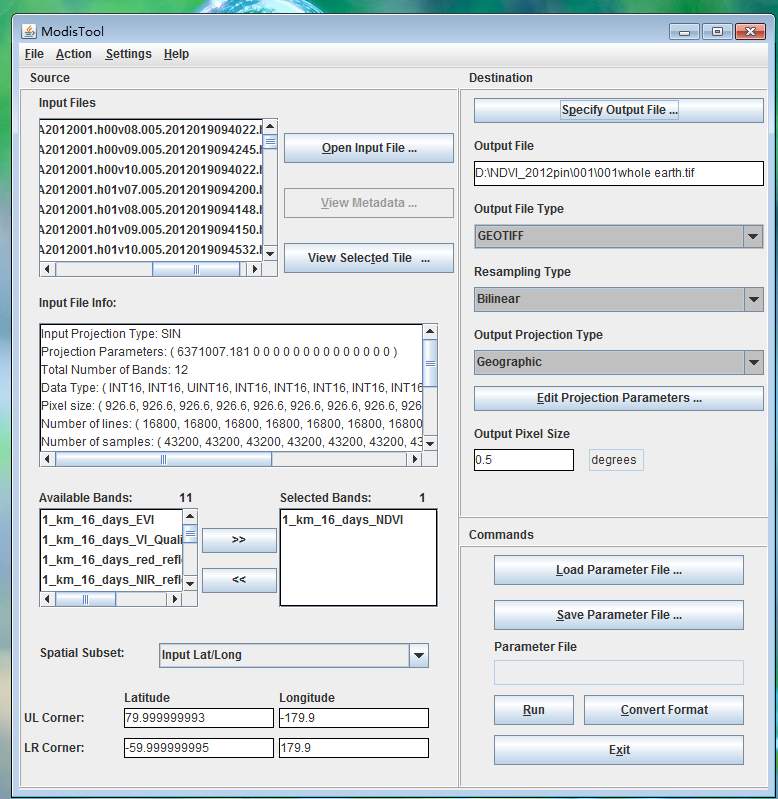Screen dimensions: 778x799
Task: Remove band with the << button
Action: (x=239, y=580)
